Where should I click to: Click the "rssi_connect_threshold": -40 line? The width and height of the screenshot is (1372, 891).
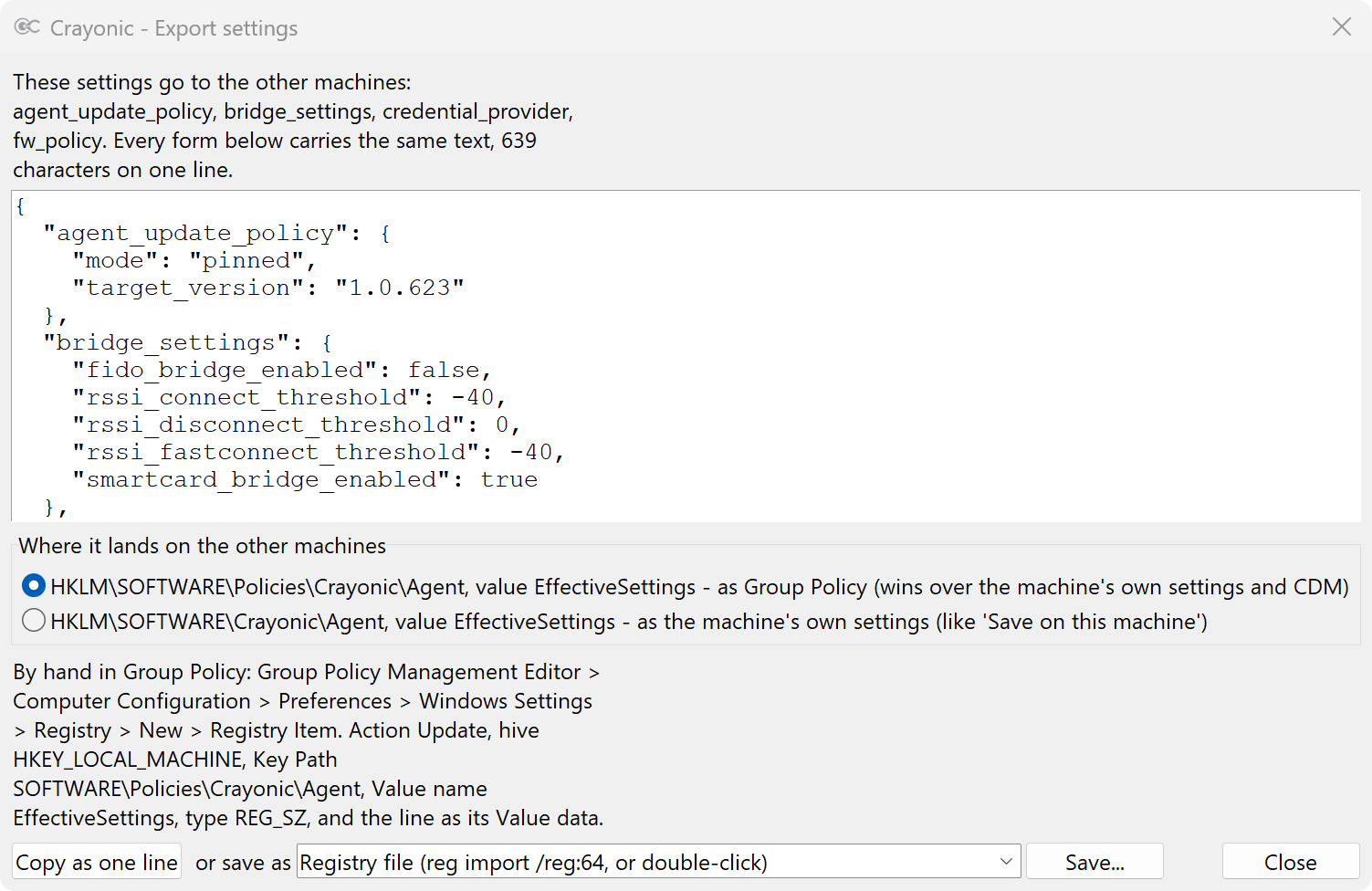(x=289, y=397)
